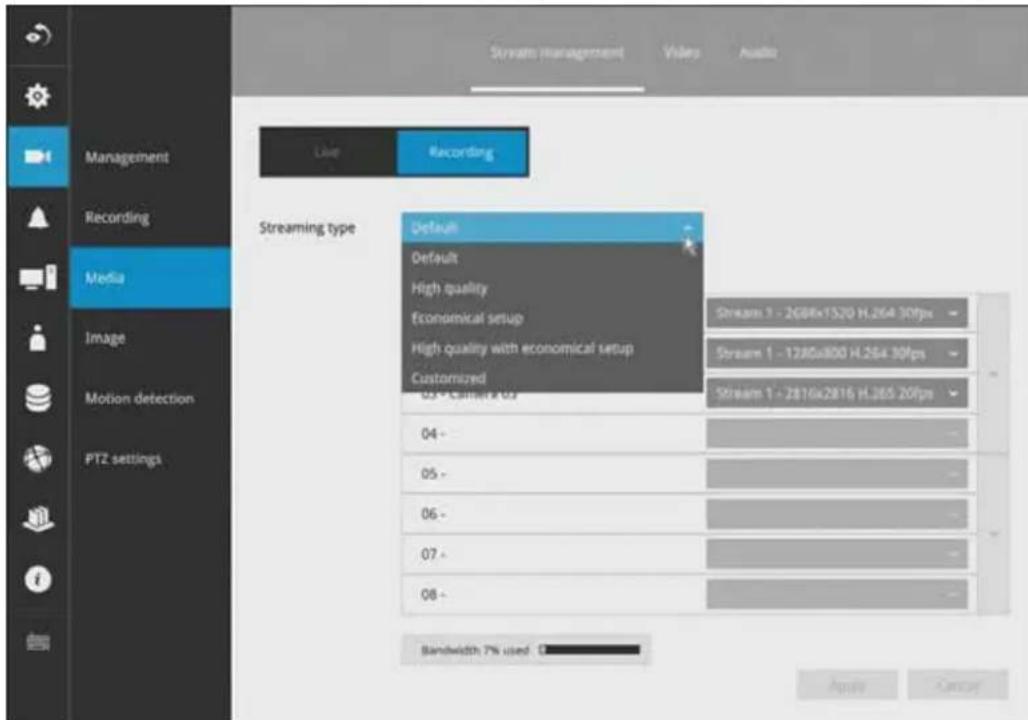Open the disabled stream dropdown for channel 07

click(x=837, y=554)
